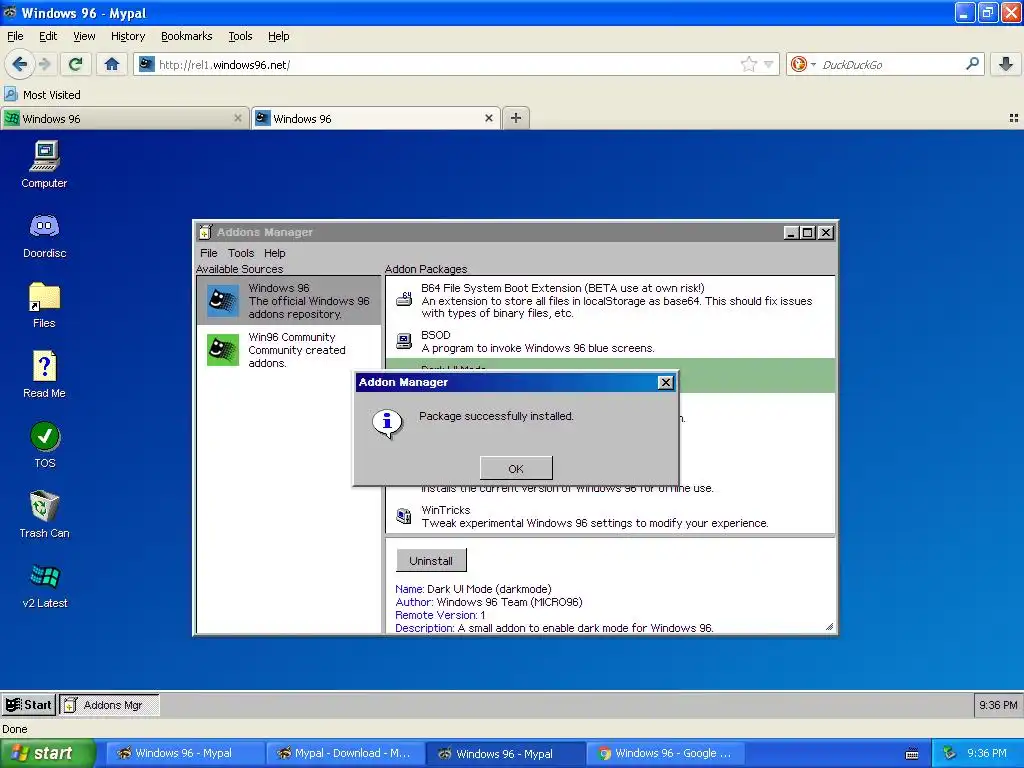Select the B64 File System Boot Extension row
This screenshot has height=768, width=1024.
tap(611, 300)
